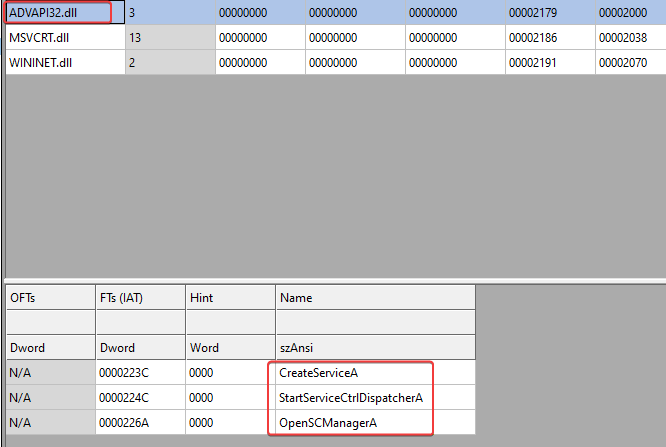
Task: Select value 00002038 in MSVCRT.dll row
Action: [x=631, y=37]
